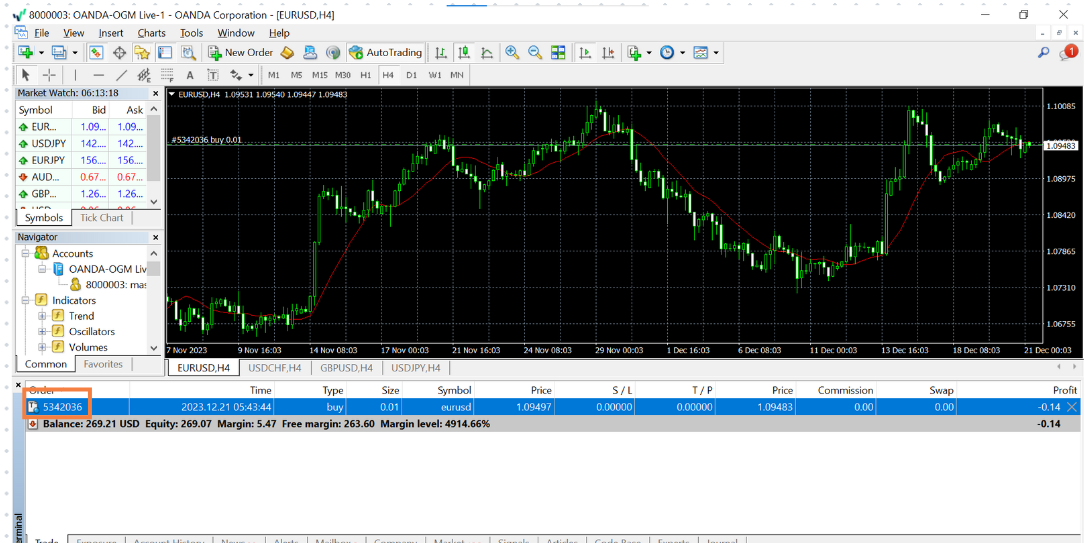Select the Text 'A' tool
This screenshot has width=1085, height=543.
click(190, 75)
